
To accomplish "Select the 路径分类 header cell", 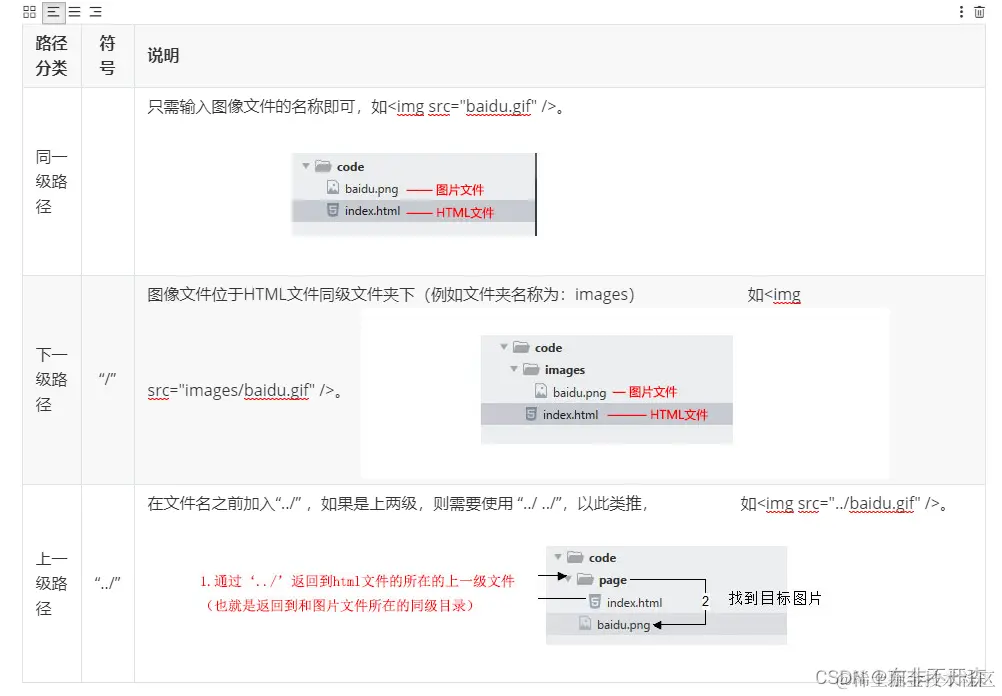I will tap(51, 55).
